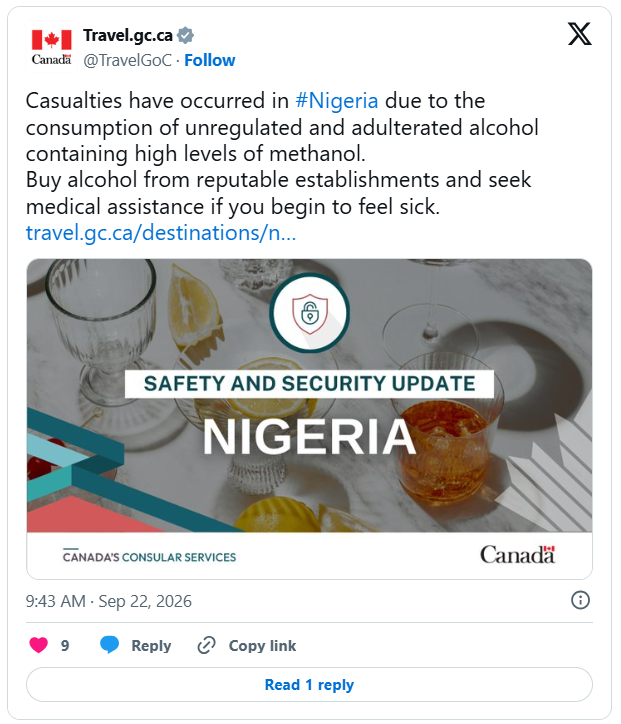
Task: Open the 9:43 AM Sep 22 timestamp
Action: pos(109,601)
